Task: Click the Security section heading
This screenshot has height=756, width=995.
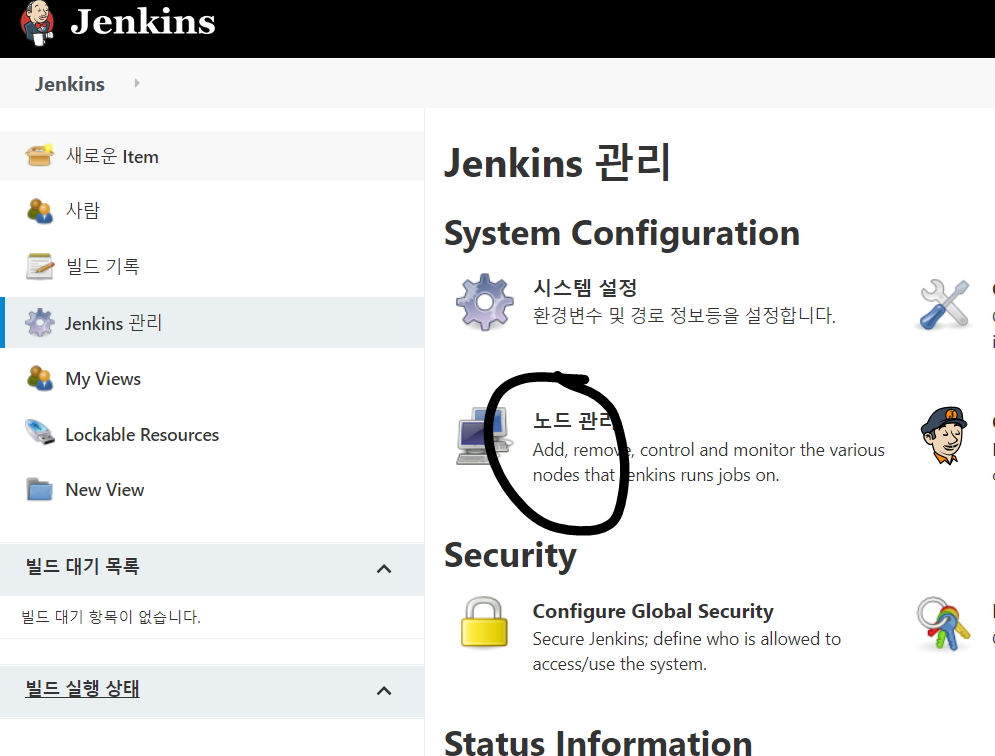Action: (x=510, y=555)
